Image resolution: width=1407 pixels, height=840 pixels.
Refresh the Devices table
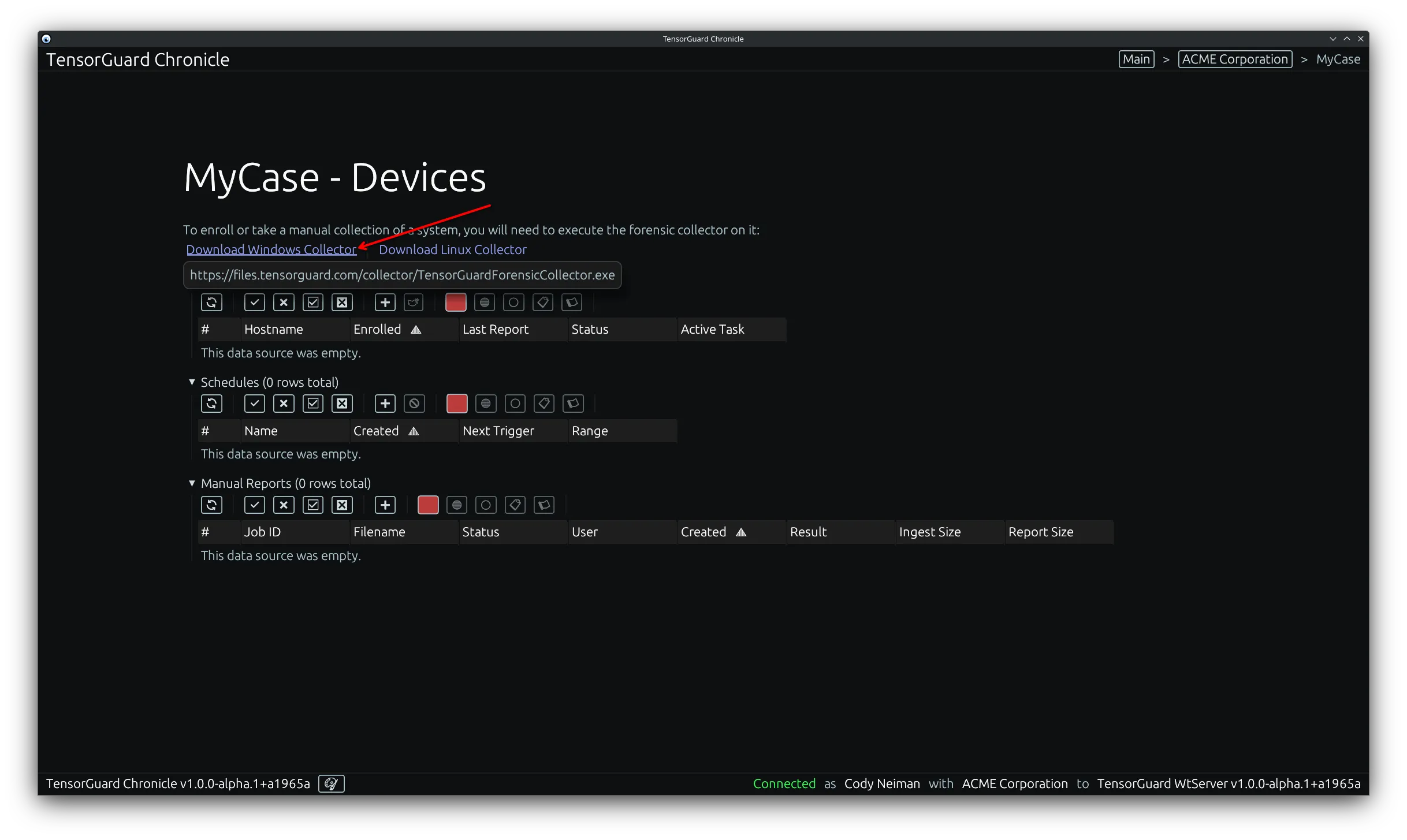coord(211,302)
